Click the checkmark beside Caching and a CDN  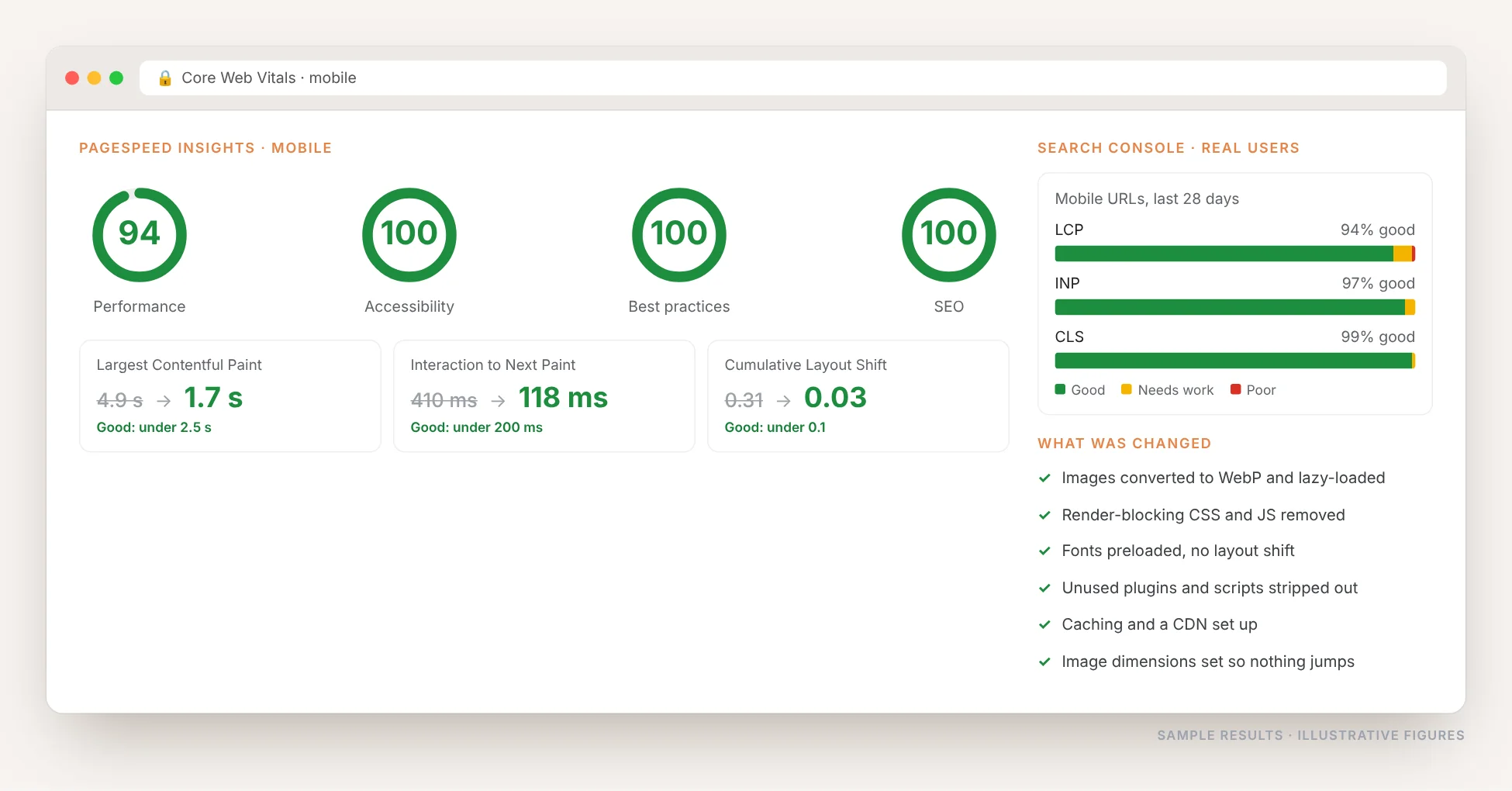[1044, 625]
